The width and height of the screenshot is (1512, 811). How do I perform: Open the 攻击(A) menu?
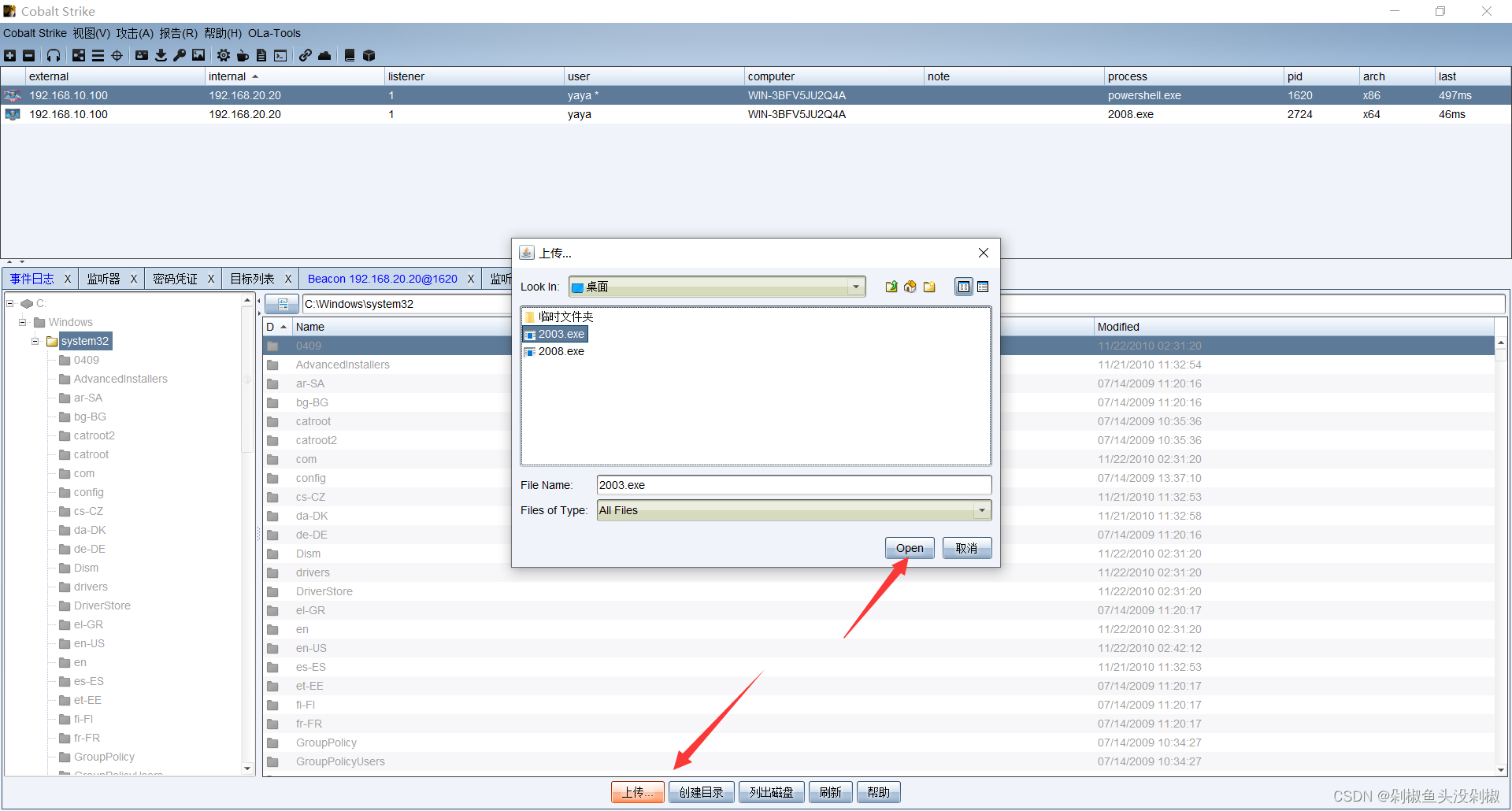[135, 33]
